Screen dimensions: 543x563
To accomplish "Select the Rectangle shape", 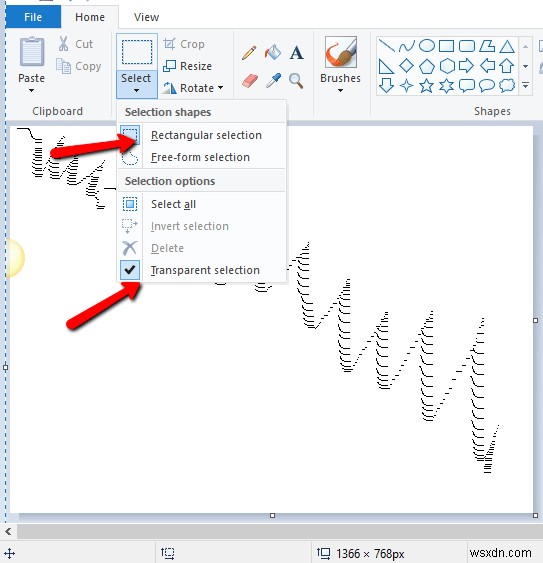I will point(446,46).
